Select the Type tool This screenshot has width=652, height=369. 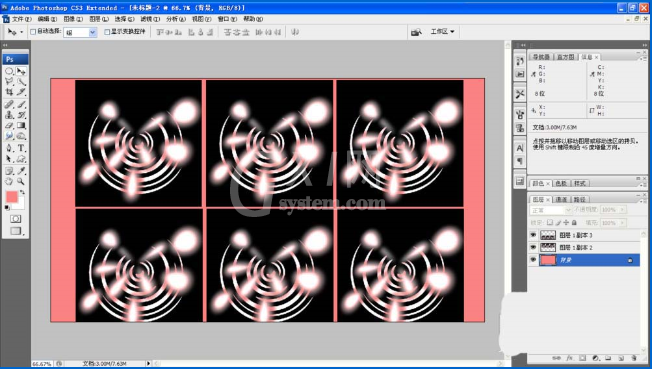21,148
